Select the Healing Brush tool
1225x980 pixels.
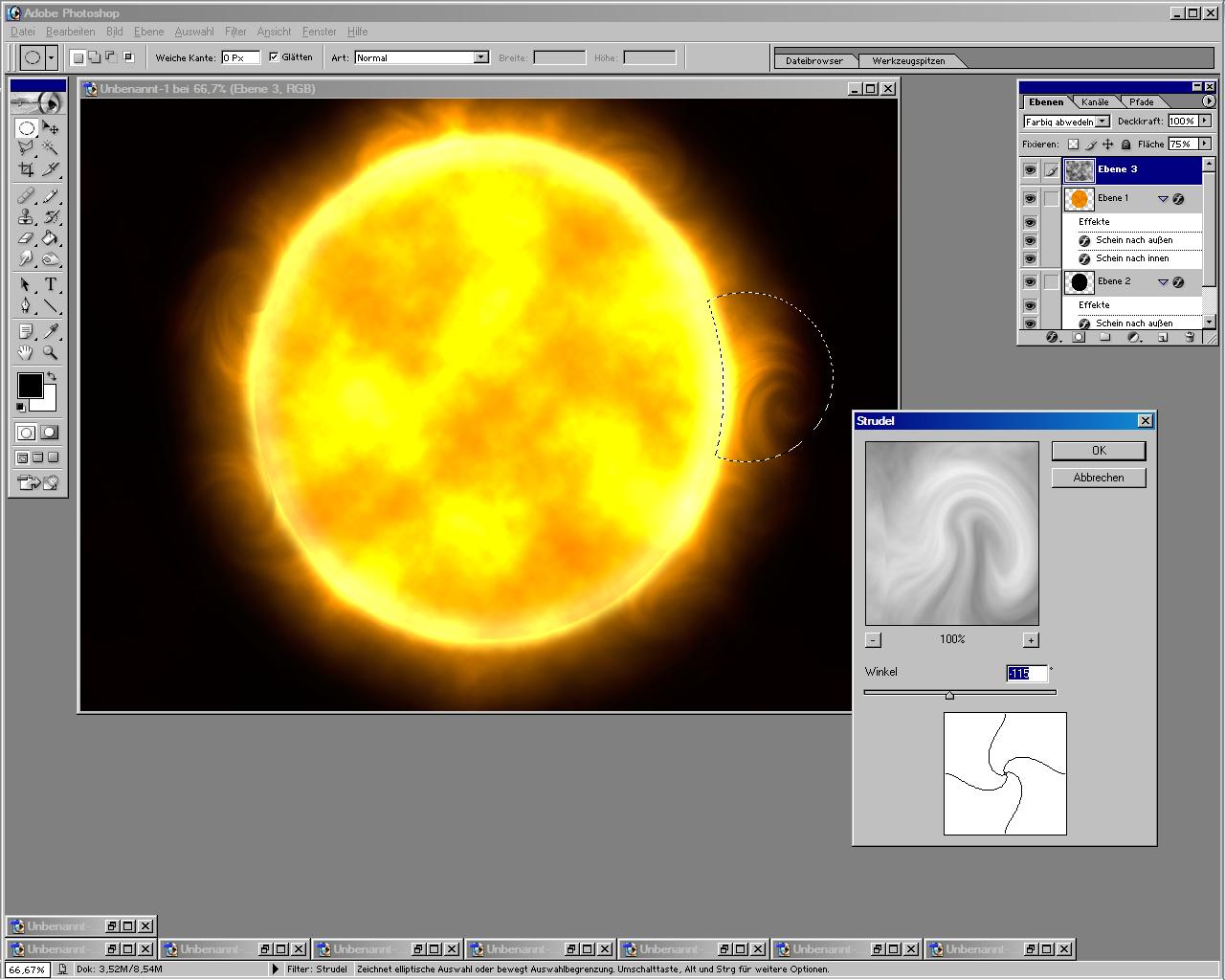click(x=27, y=196)
